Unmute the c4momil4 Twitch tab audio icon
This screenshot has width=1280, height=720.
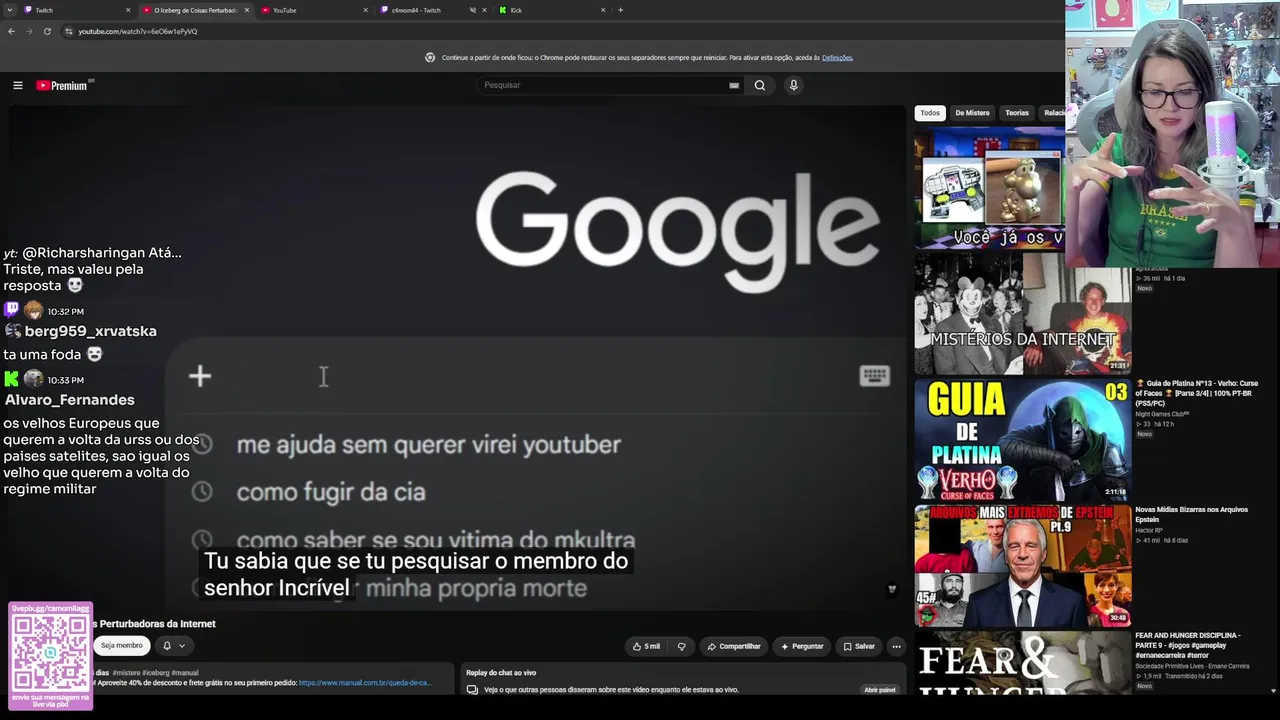(472, 10)
